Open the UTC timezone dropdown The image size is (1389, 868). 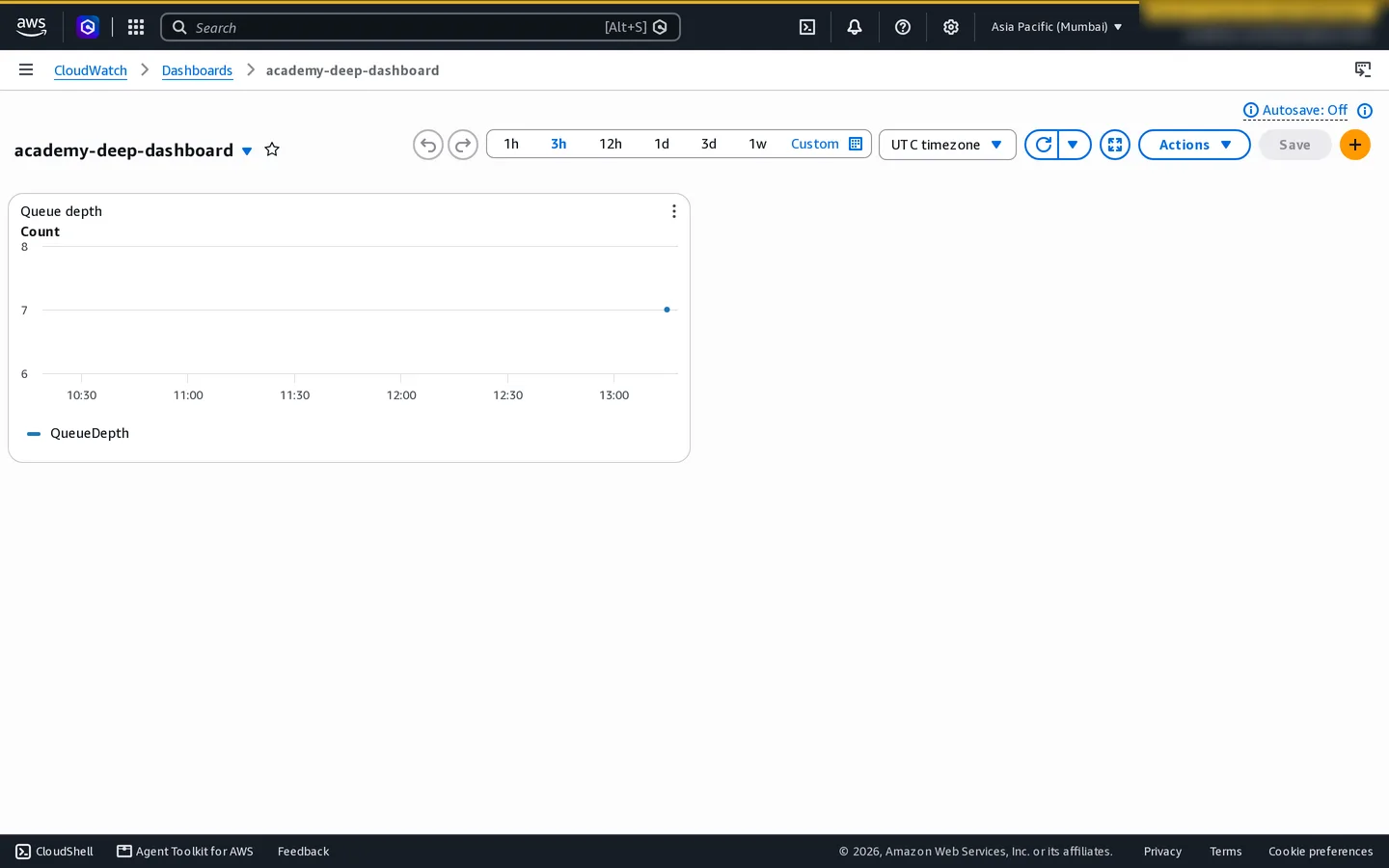pyautogui.click(x=947, y=145)
